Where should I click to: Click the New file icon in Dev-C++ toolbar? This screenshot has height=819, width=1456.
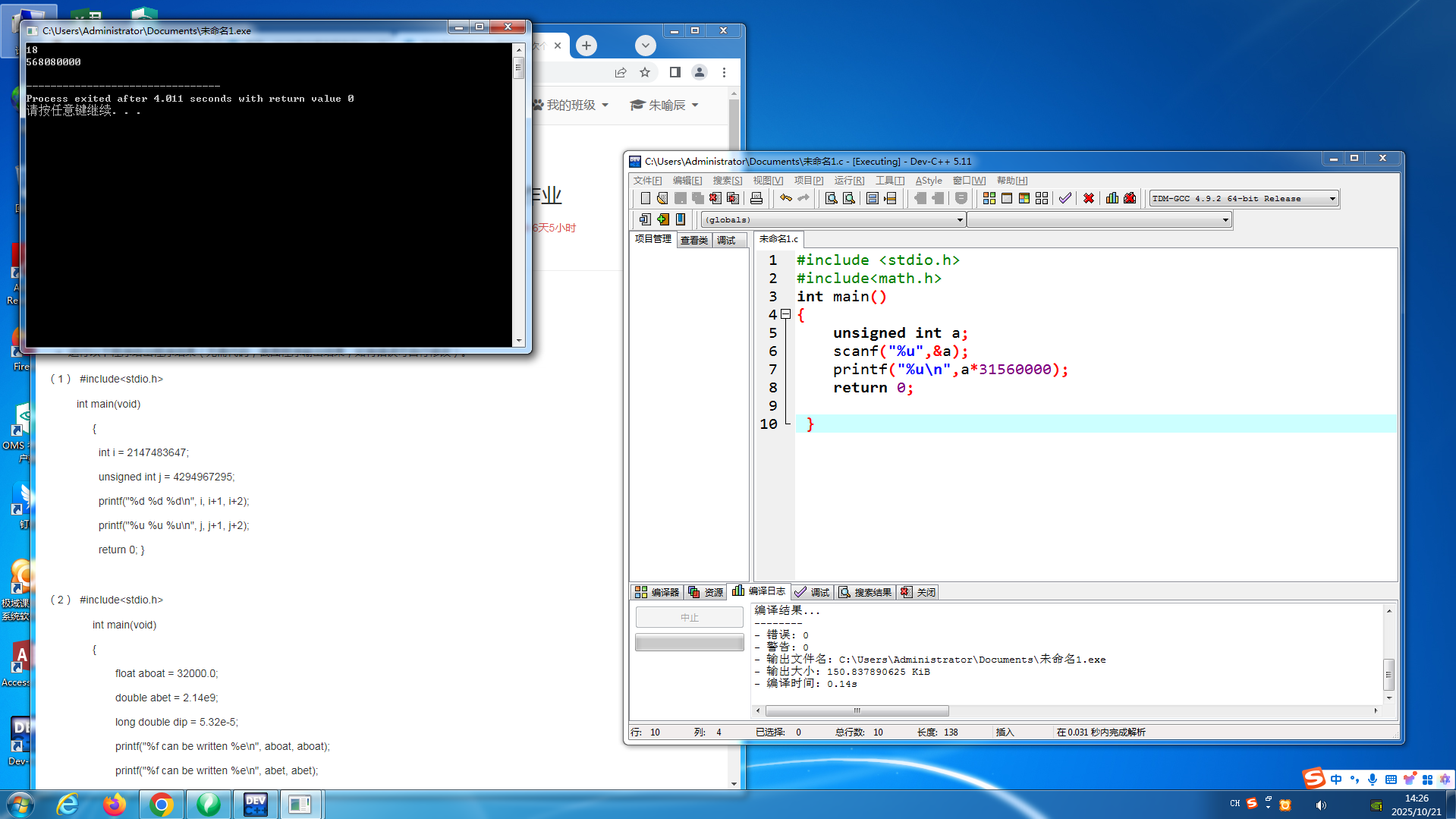pyautogui.click(x=645, y=198)
